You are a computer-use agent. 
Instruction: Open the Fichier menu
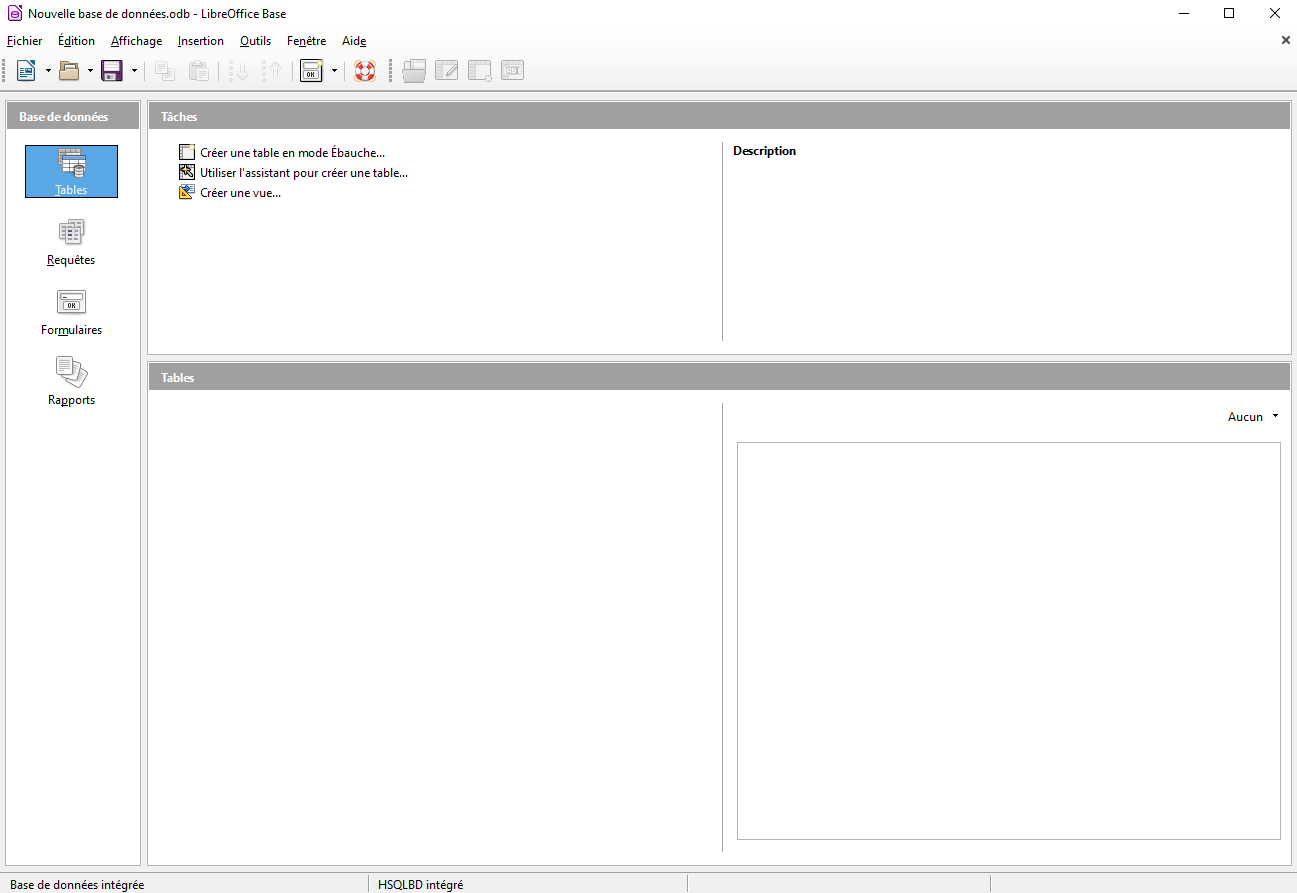pyautogui.click(x=24, y=41)
